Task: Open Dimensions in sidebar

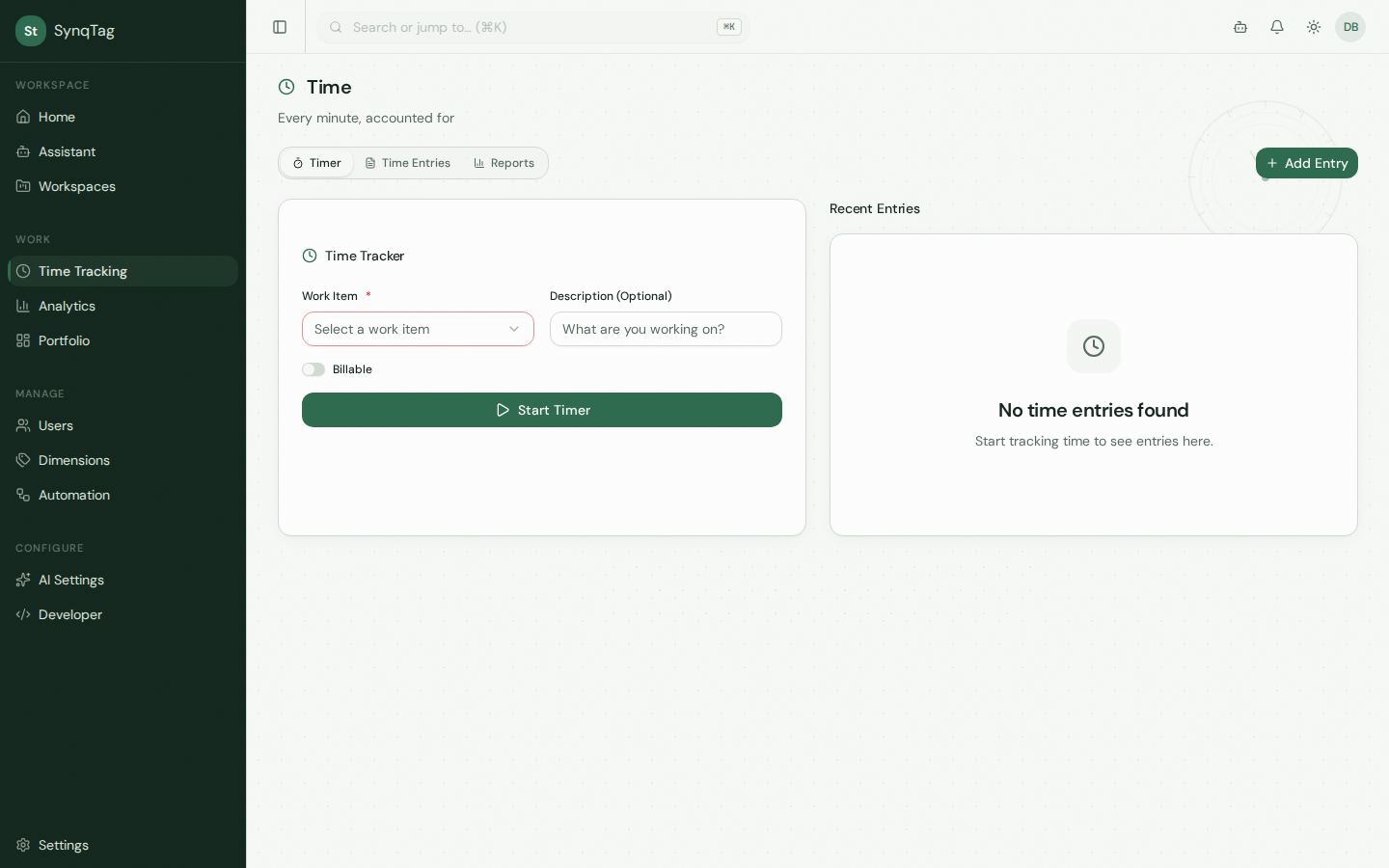Action: [x=123, y=460]
